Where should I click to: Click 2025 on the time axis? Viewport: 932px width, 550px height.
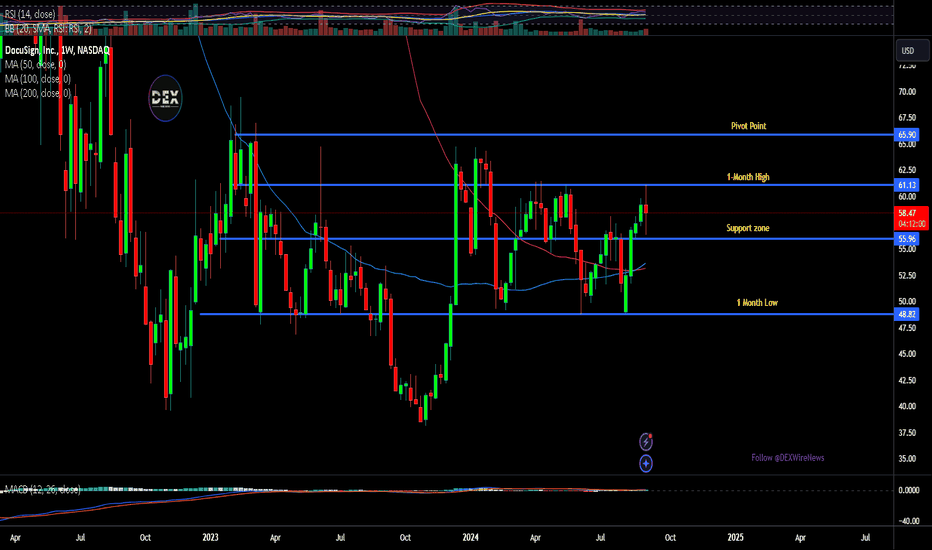click(735, 537)
